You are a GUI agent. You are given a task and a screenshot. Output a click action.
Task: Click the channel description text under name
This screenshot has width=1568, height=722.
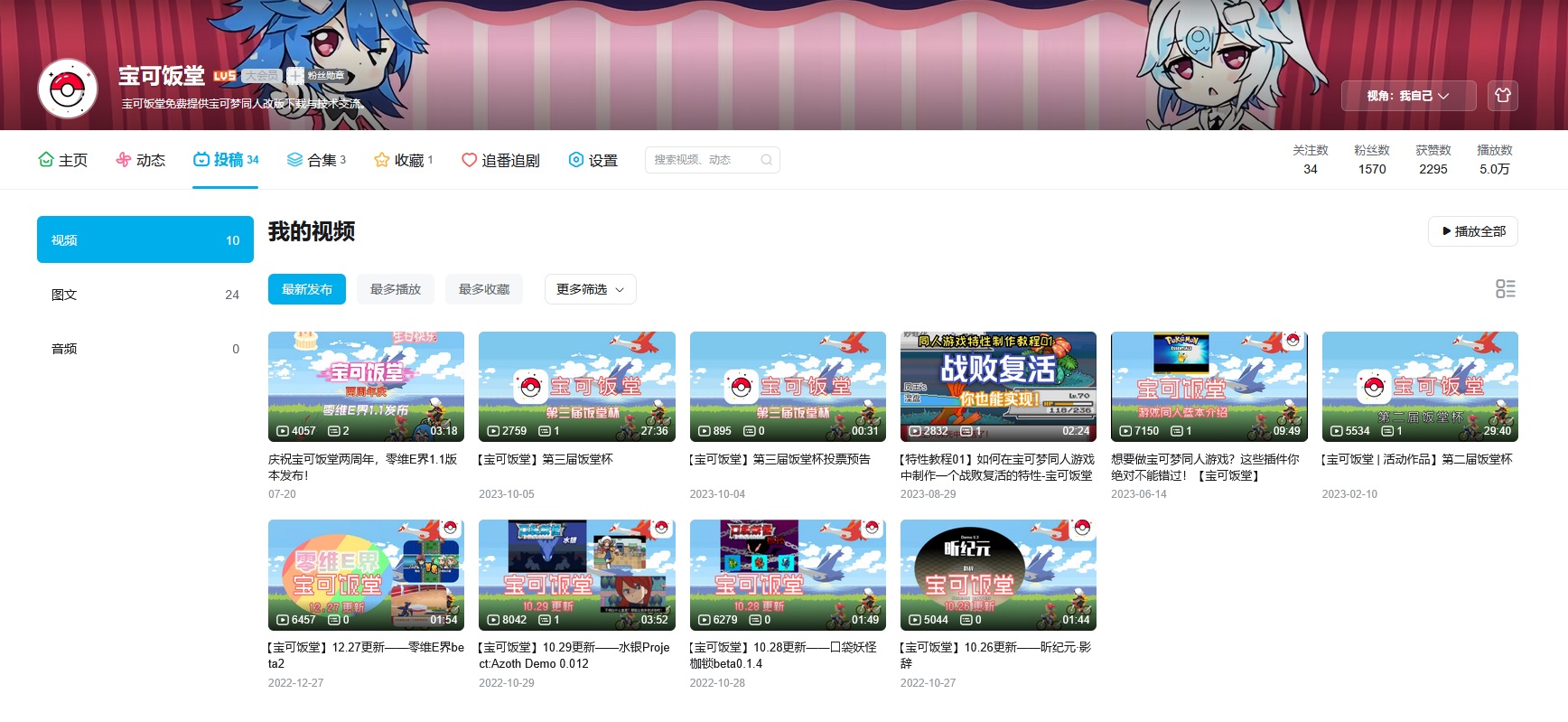242,104
